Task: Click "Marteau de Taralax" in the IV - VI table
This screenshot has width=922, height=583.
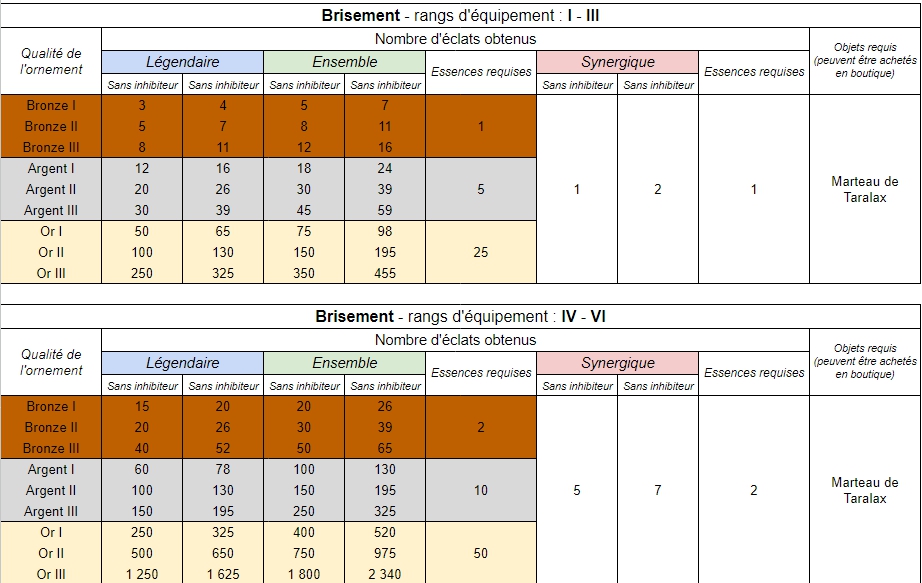Action: [864, 491]
